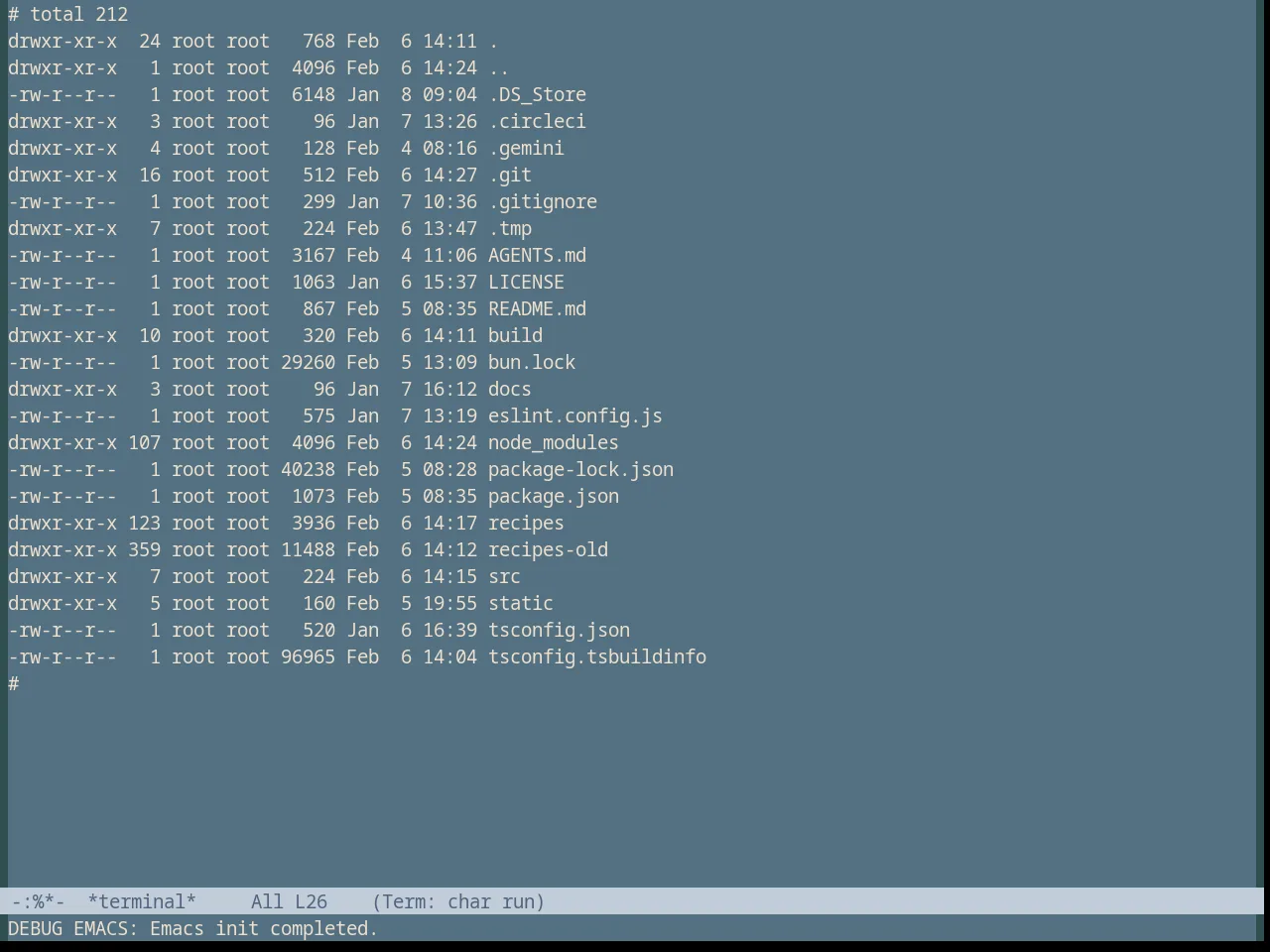Click the size 40238 value
The width and height of the screenshot is (1270, 952).
pos(308,470)
